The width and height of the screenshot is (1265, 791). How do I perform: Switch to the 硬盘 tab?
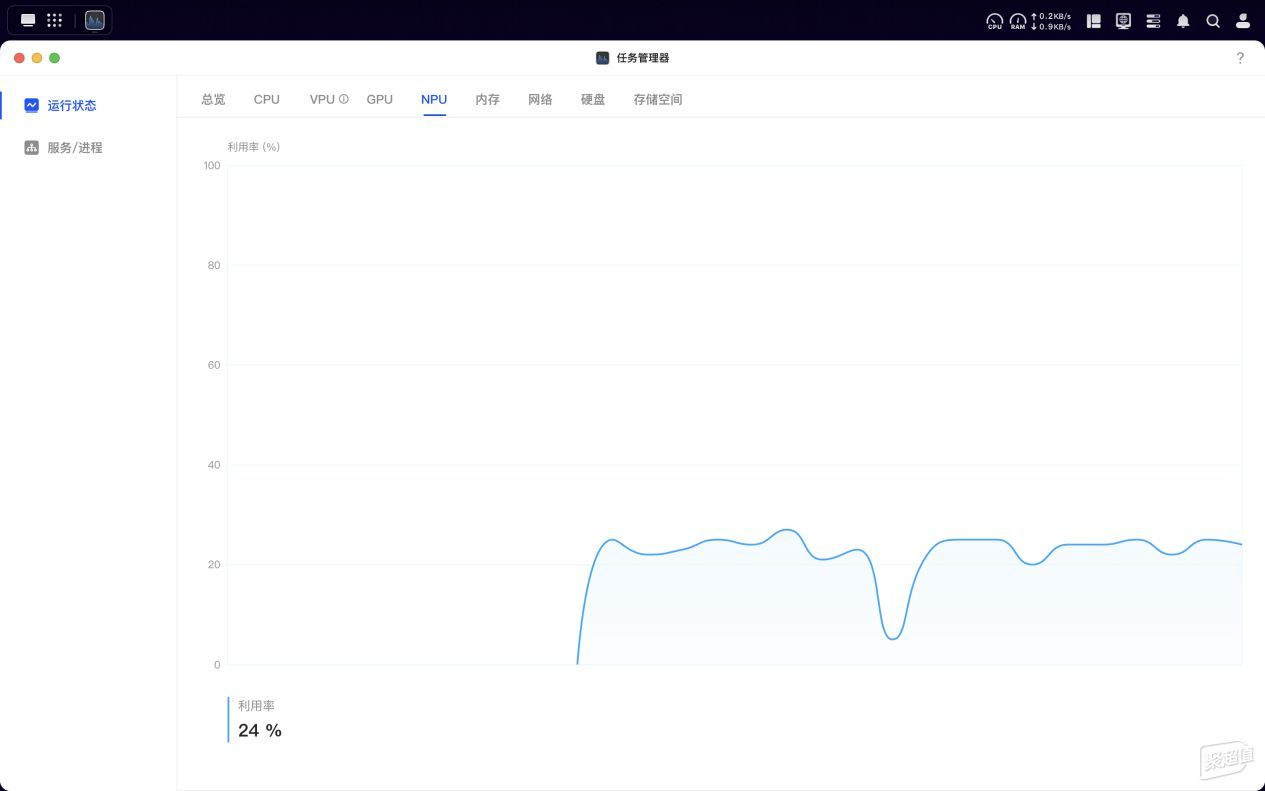593,99
